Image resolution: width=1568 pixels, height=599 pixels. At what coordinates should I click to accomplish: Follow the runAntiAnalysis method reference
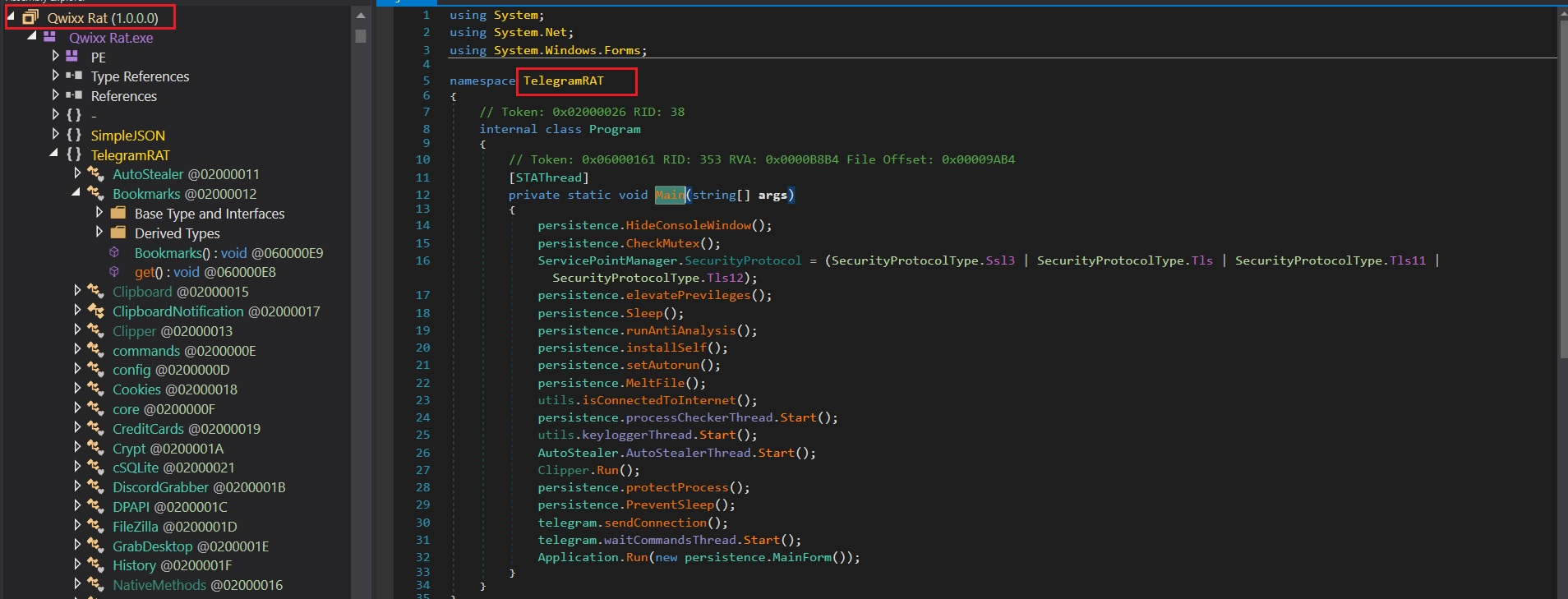680,330
